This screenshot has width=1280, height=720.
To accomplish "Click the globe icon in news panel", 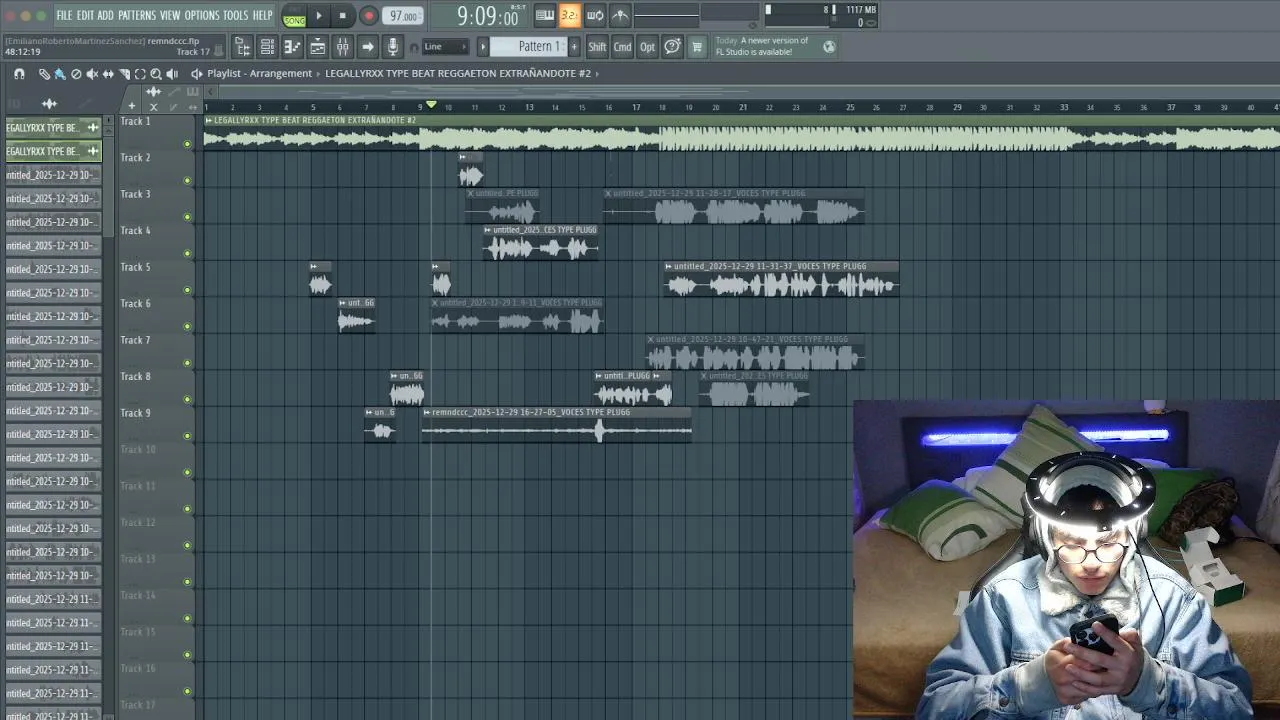I will (x=829, y=46).
